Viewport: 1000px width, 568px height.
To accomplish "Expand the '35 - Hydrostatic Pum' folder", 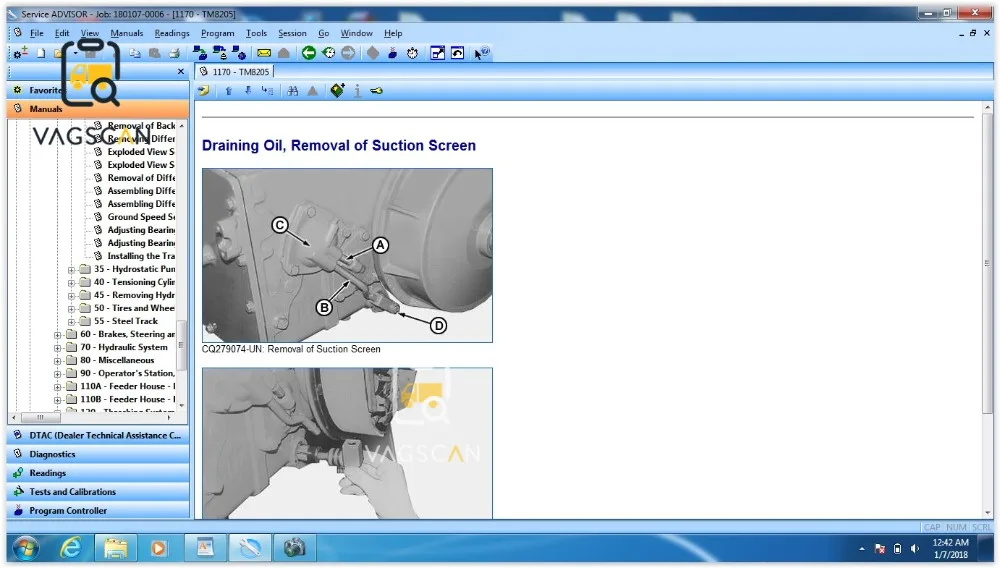I will [x=71, y=270].
